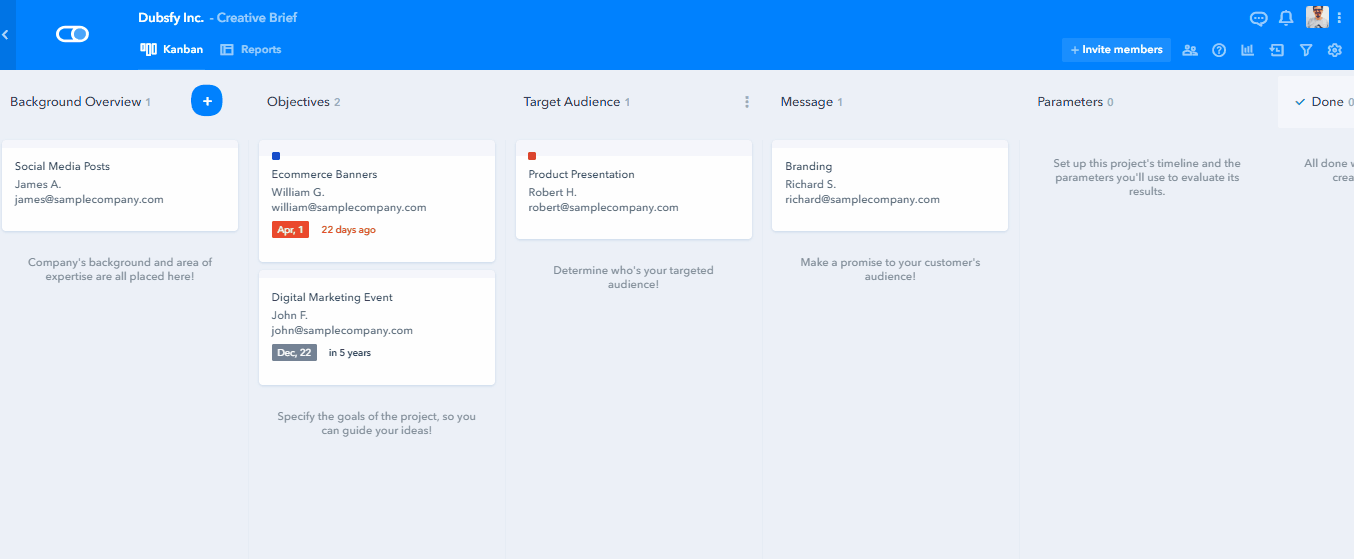Switch to the Reports tab
The width and height of the screenshot is (1354, 559).
pyautogui.click(x=251, y=49)
